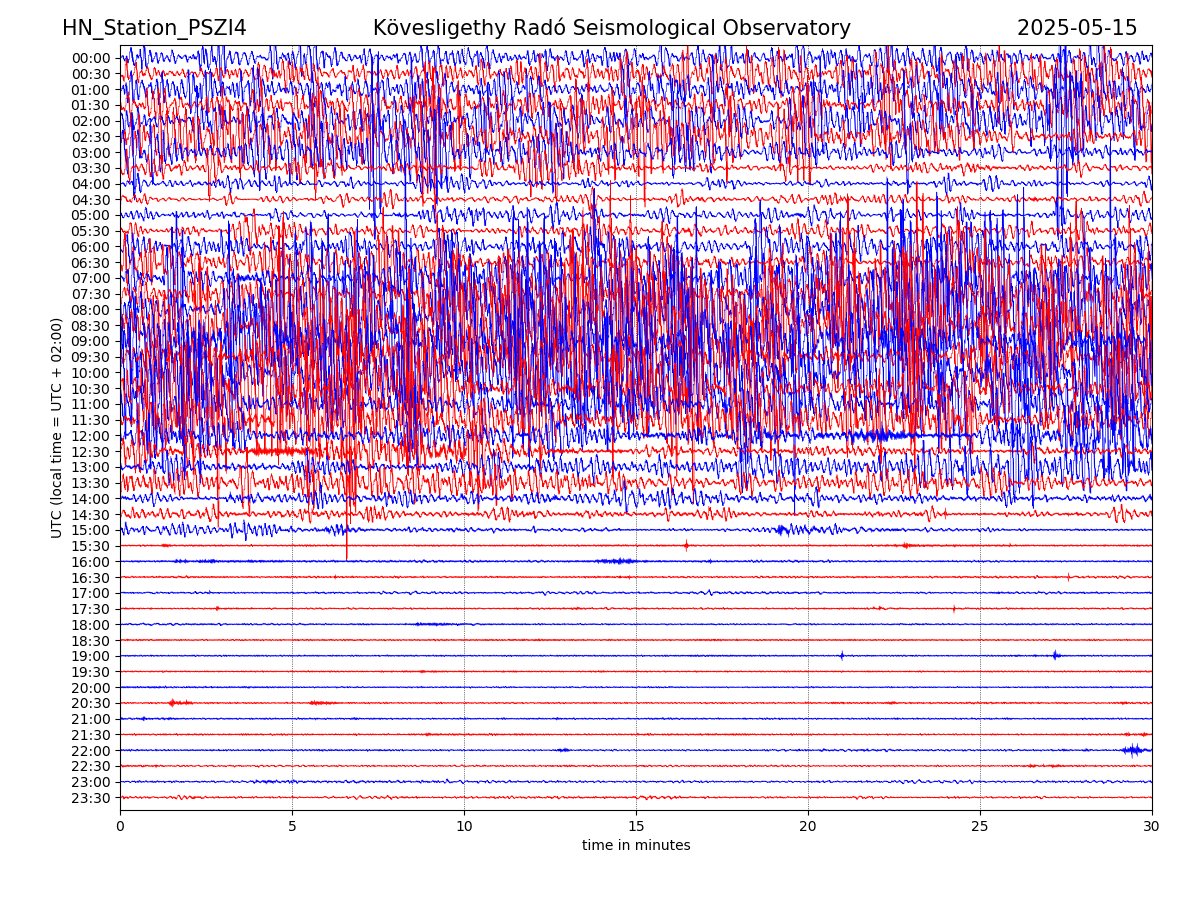1200x900 pixels.
Task: Click the blue burst ending the 22:00 trace
Action: click(1134, 750)
